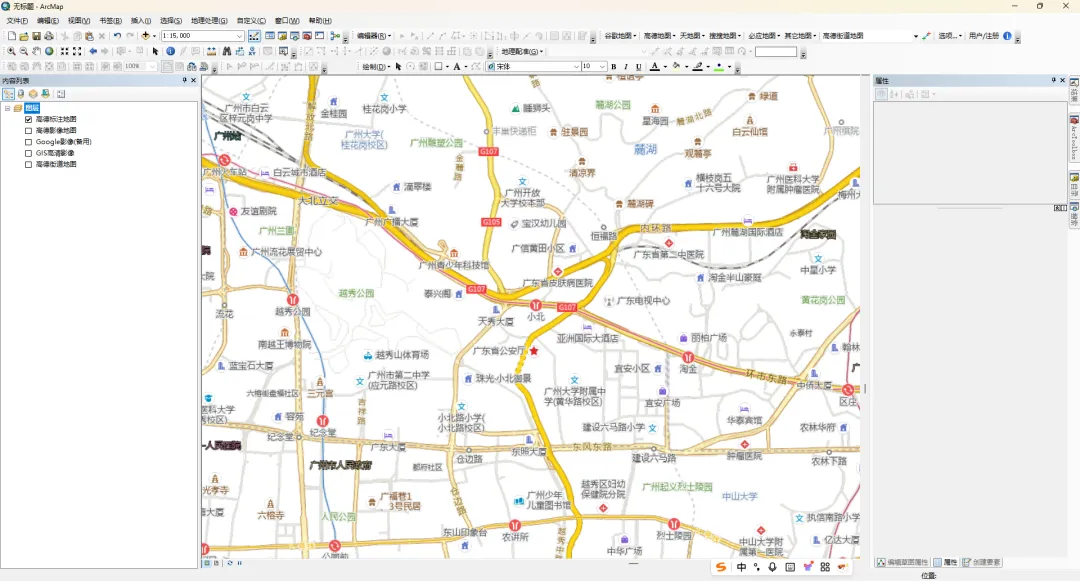The width and height of the screenshot is (1080, 581).
Task: Switch to List By Source view
Action: 21,94
